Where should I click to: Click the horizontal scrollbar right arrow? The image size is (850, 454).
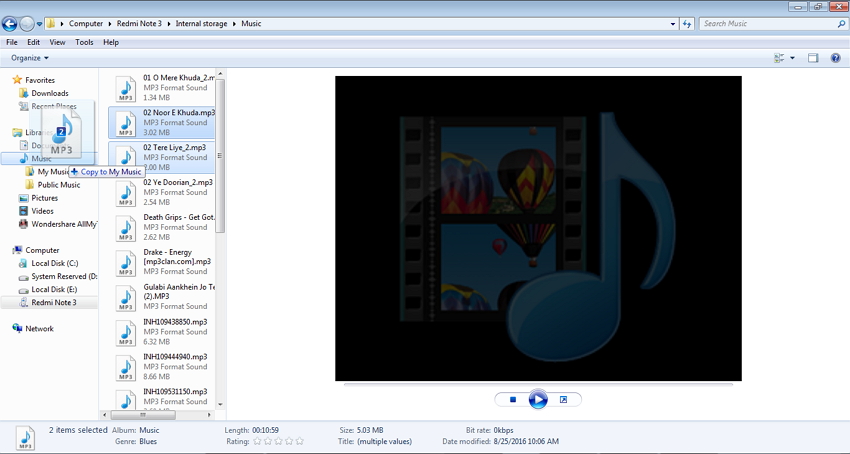[x=209, y=415]
